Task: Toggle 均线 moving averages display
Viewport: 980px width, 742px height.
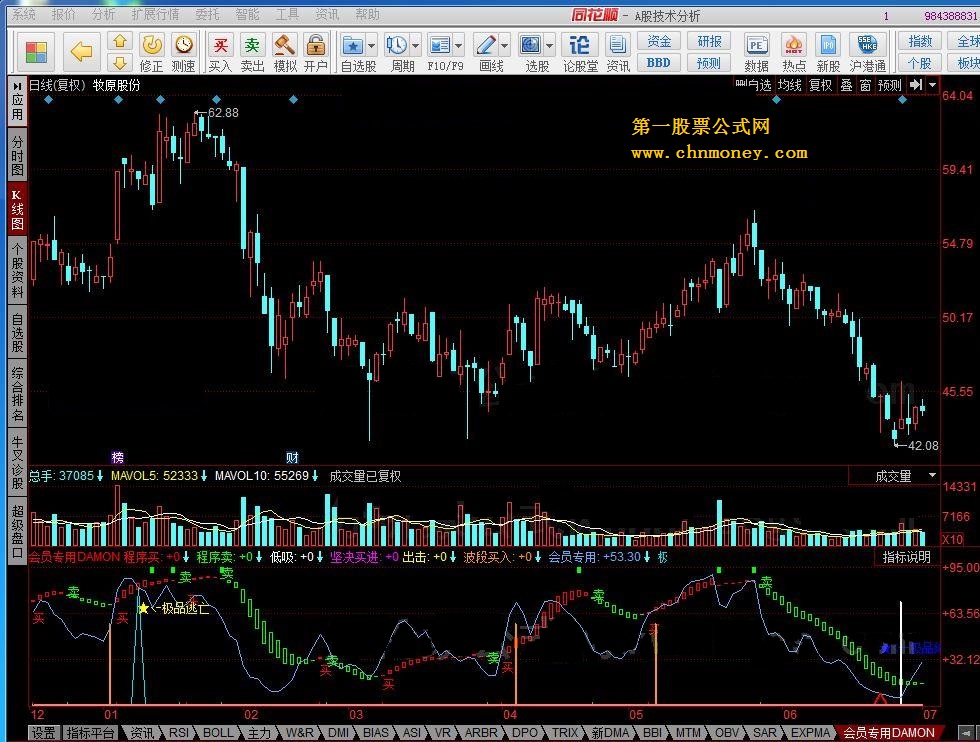Action: [x=790, y=85]
